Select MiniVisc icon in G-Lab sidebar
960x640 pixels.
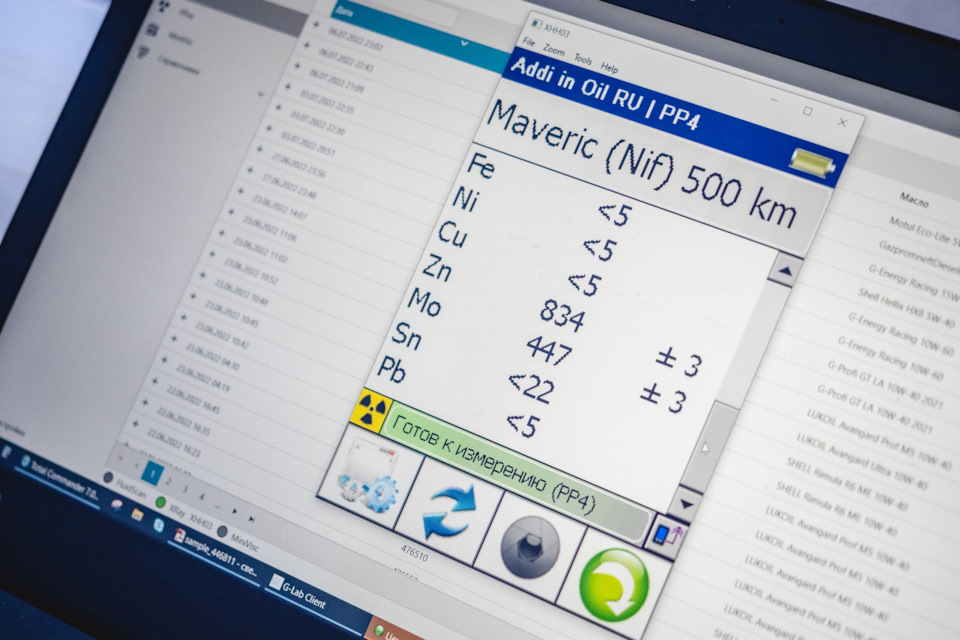[153, 29]
